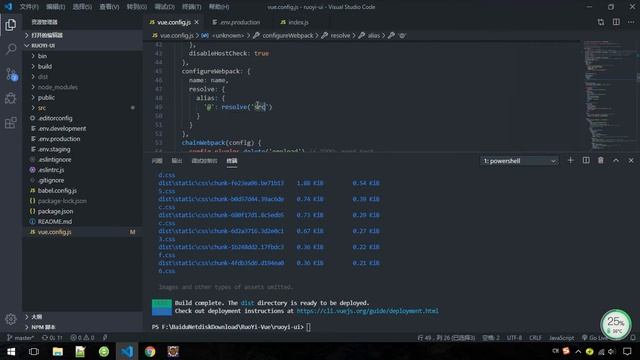Show hidden system tray icons

tap(578, 351)
